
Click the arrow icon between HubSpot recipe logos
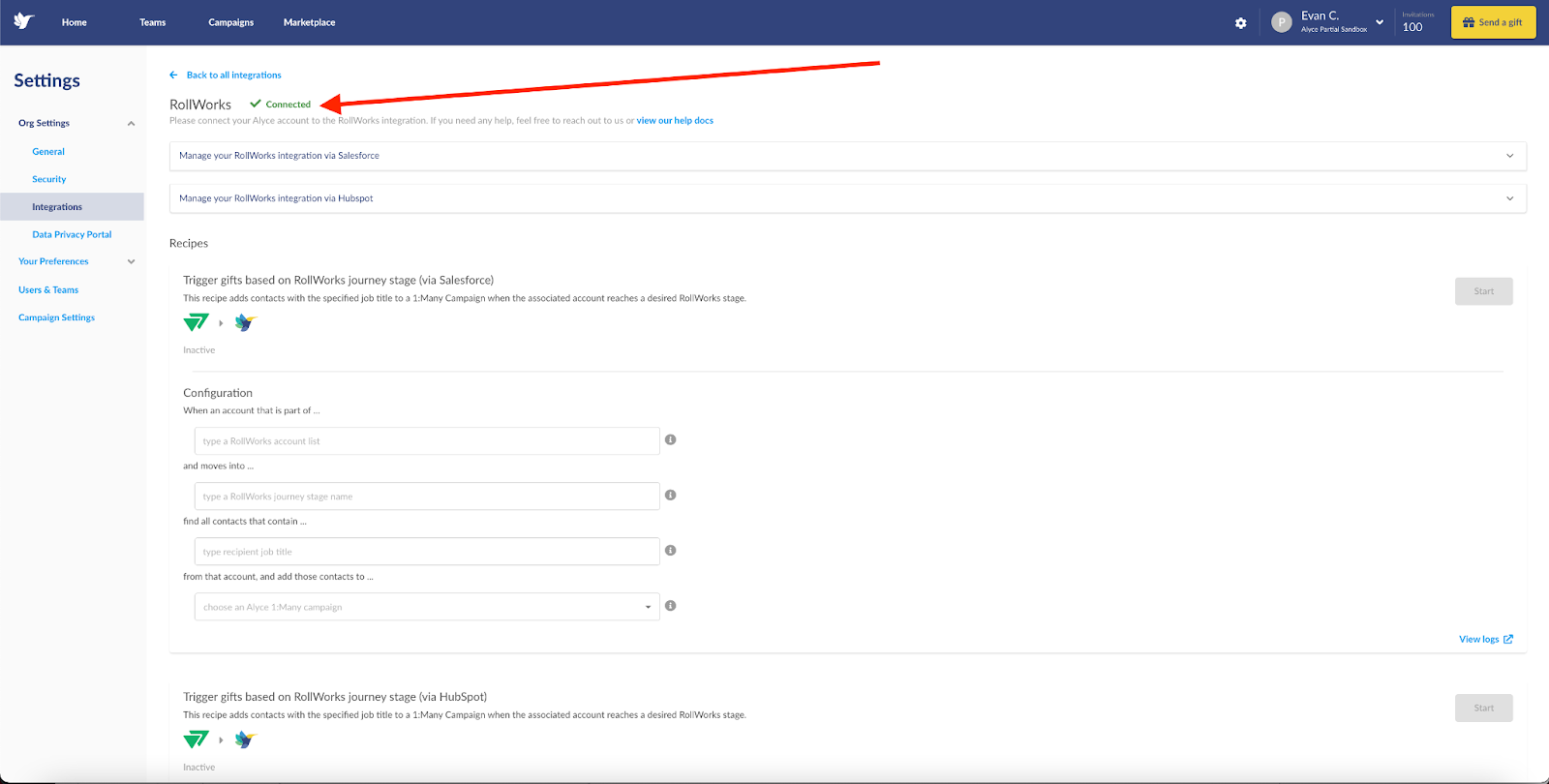tap(221, 740)
